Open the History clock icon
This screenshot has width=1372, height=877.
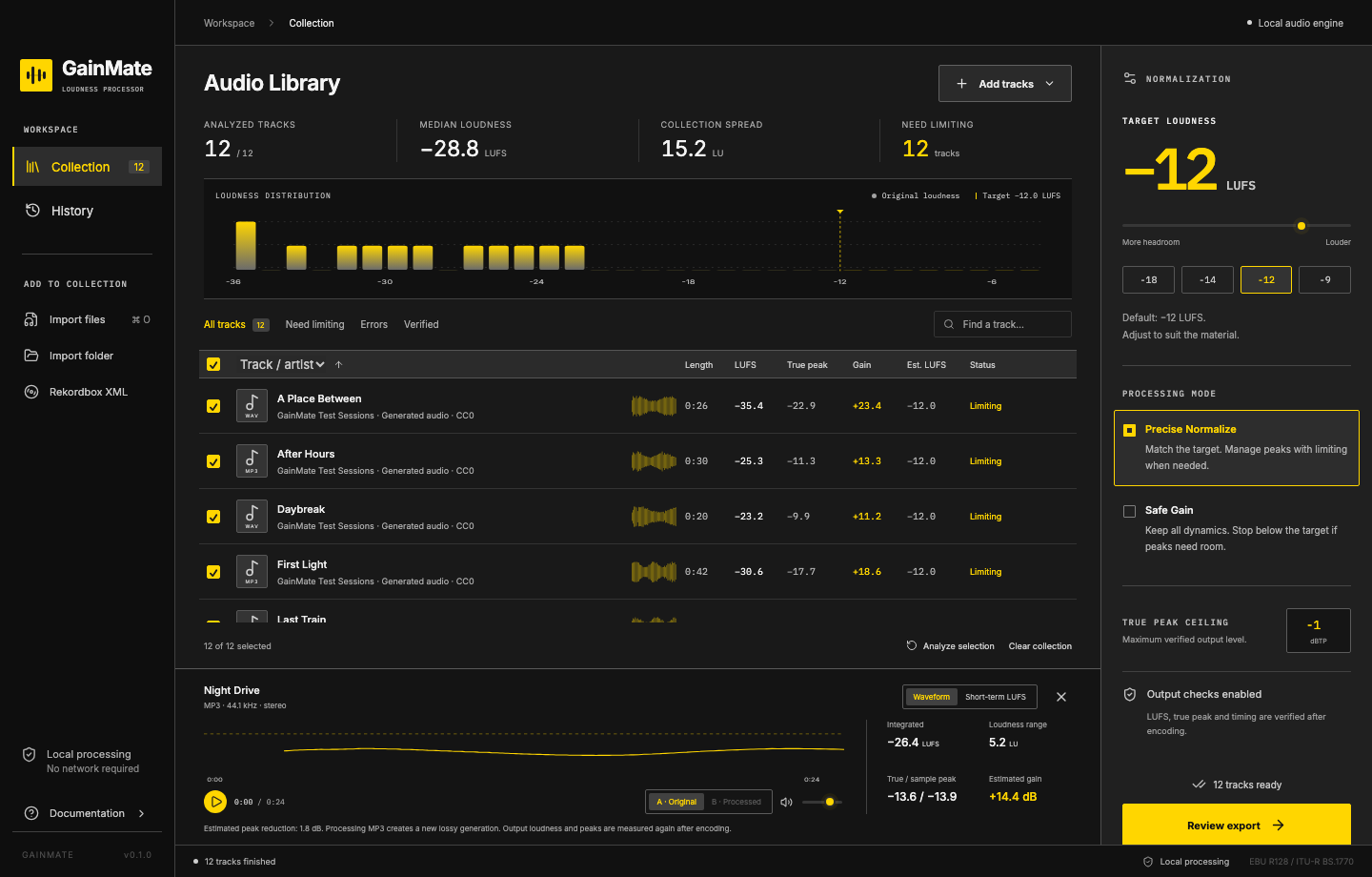tap(32, 210)
